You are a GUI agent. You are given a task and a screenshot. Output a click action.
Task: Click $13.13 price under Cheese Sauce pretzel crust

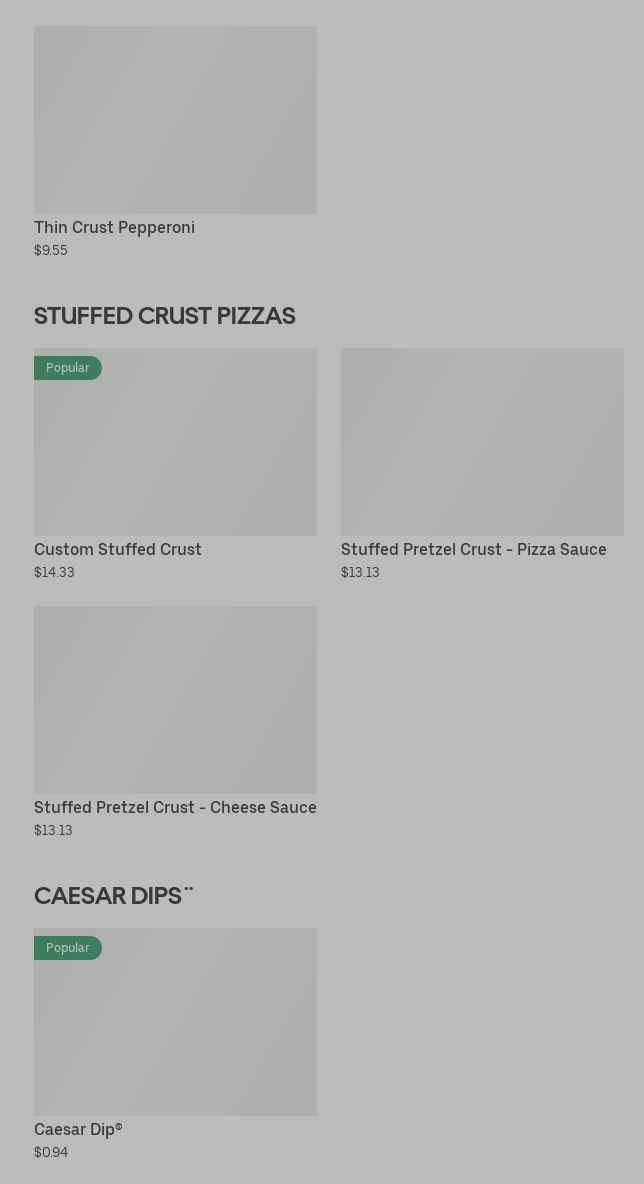tap(53, 830)
